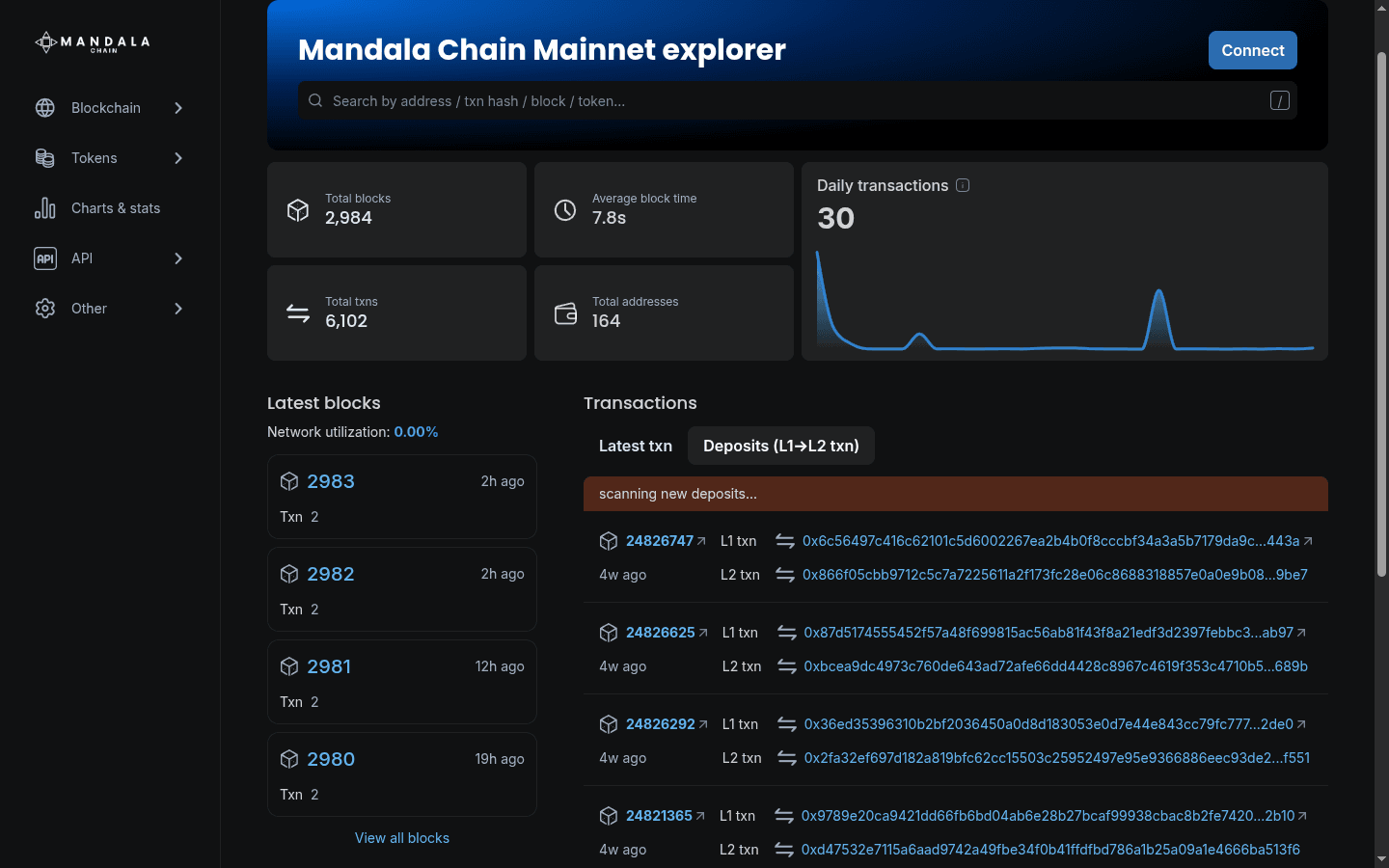Open L2 txn hash 0x2fa32ef6...f551
The width and height of the screenshot is (1389, 868).
coord(1057,758)
